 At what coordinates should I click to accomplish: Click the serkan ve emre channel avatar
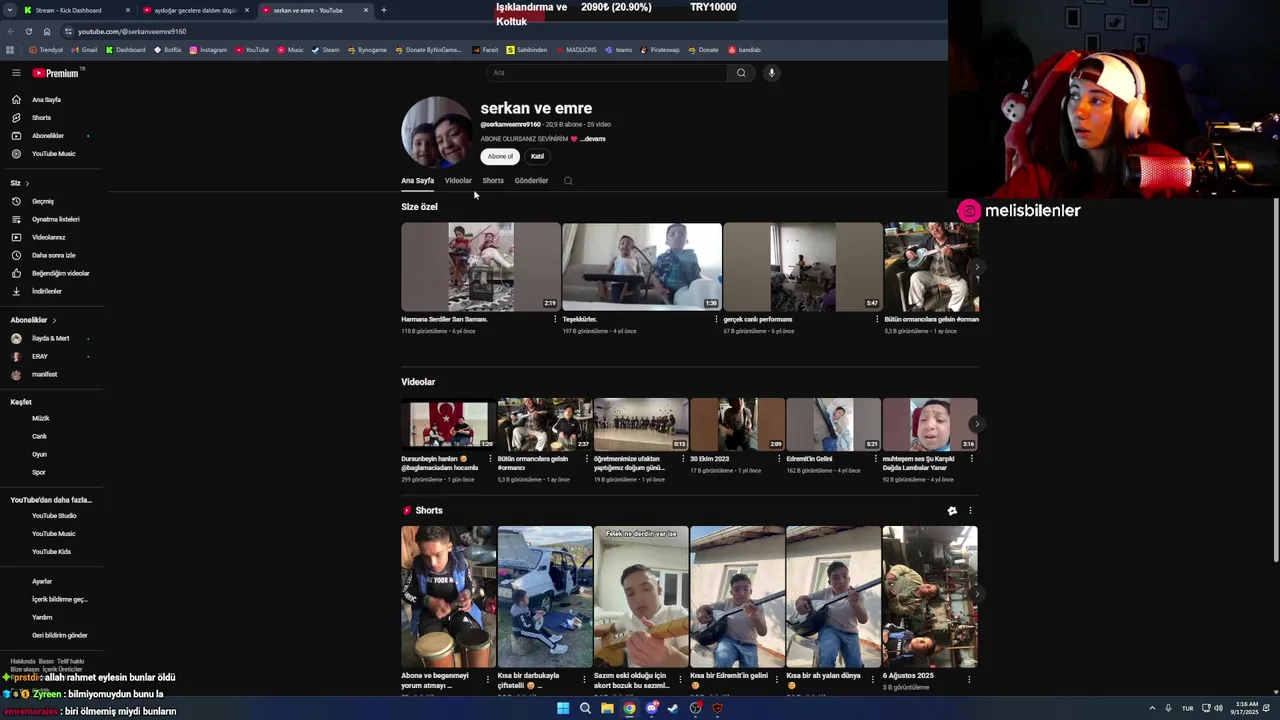[x=437, y=132]
